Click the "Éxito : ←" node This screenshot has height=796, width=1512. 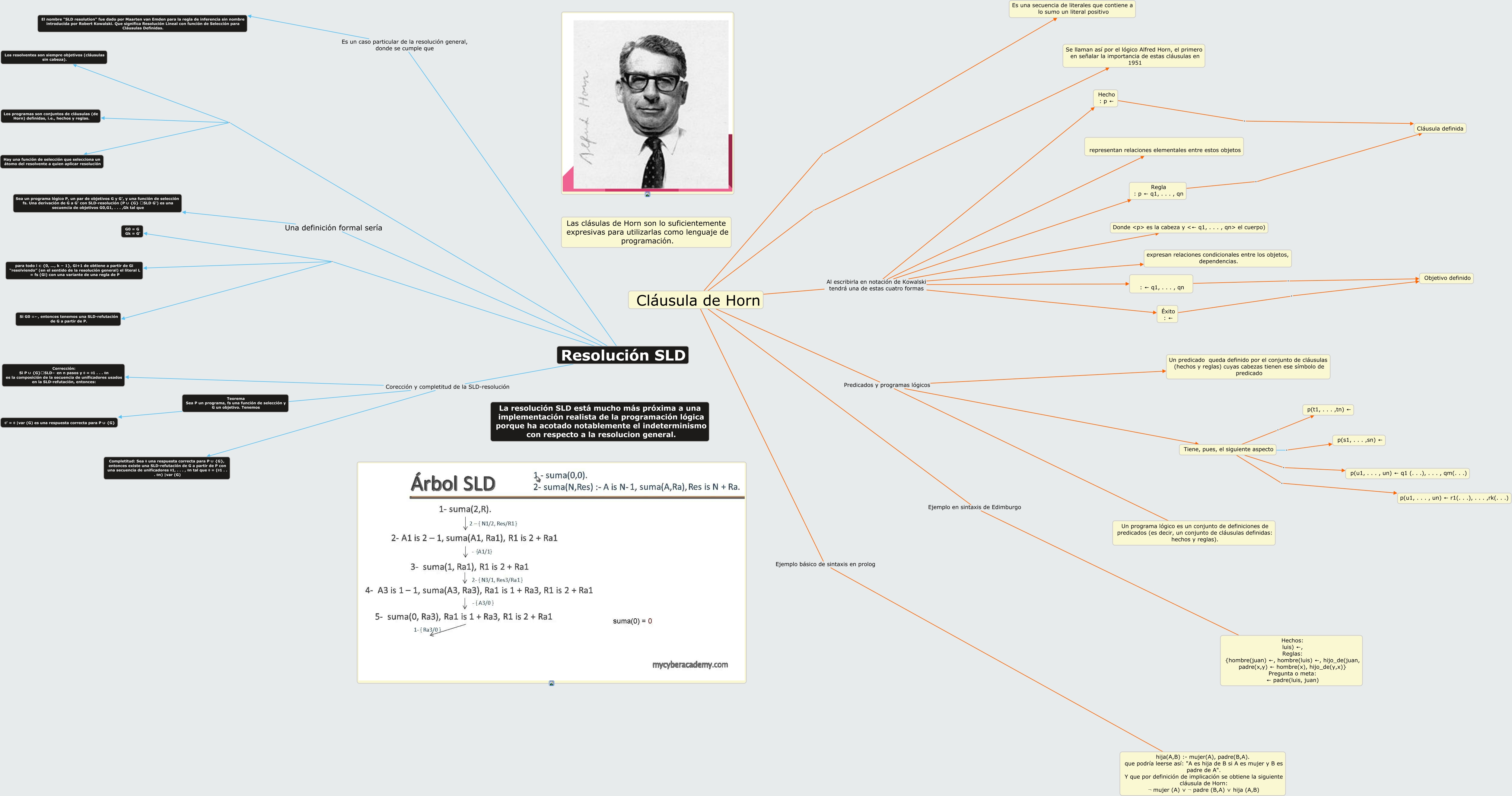click(1167, 314)
